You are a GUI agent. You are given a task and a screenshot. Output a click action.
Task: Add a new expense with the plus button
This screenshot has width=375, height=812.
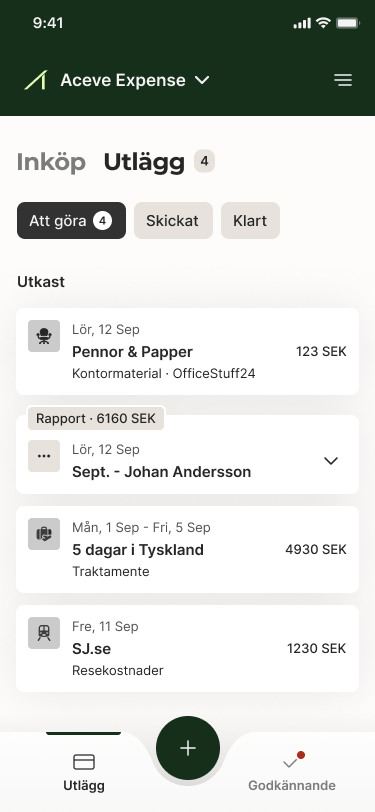[188, 748]
